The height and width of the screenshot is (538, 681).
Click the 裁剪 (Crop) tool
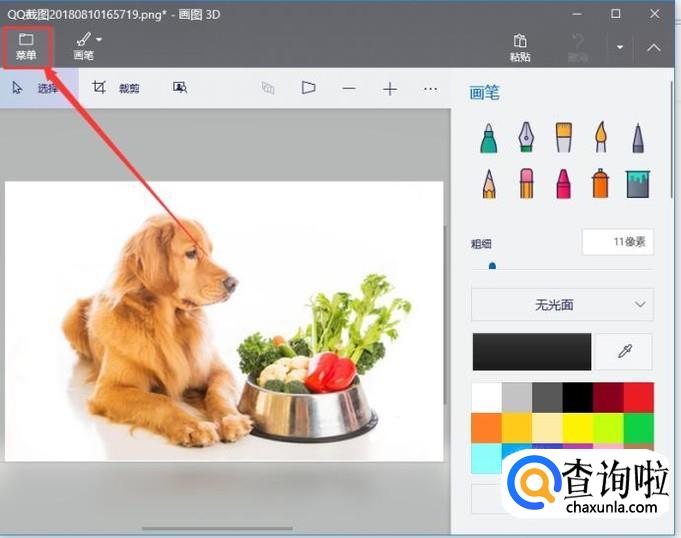tap(116, 88)
